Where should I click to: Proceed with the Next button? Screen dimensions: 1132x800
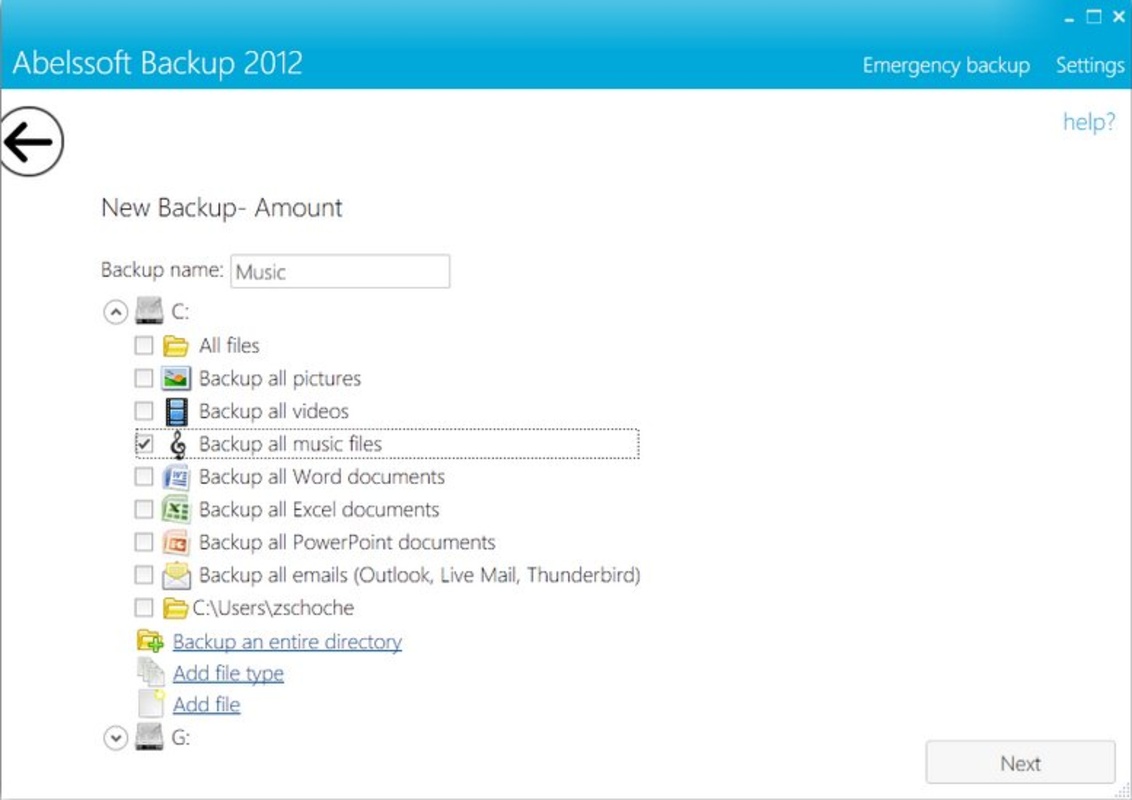tap(1020, 762)
